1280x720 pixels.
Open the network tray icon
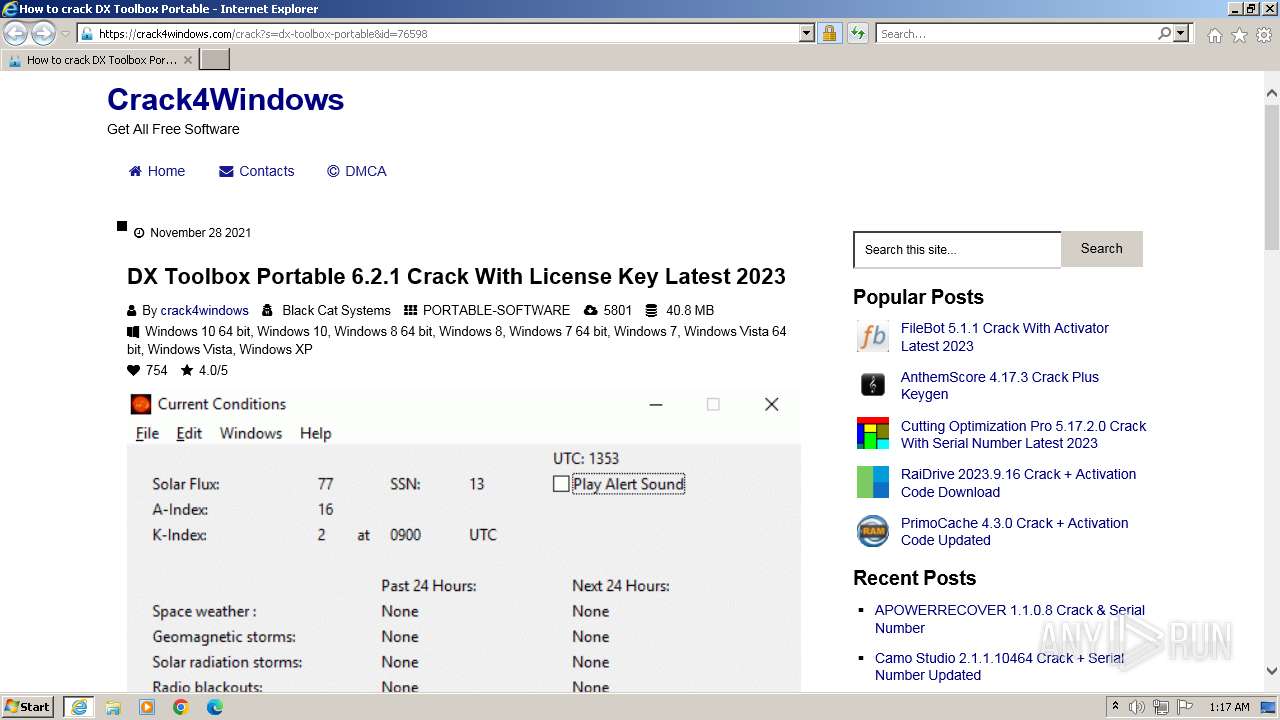tap(1161, 707)
